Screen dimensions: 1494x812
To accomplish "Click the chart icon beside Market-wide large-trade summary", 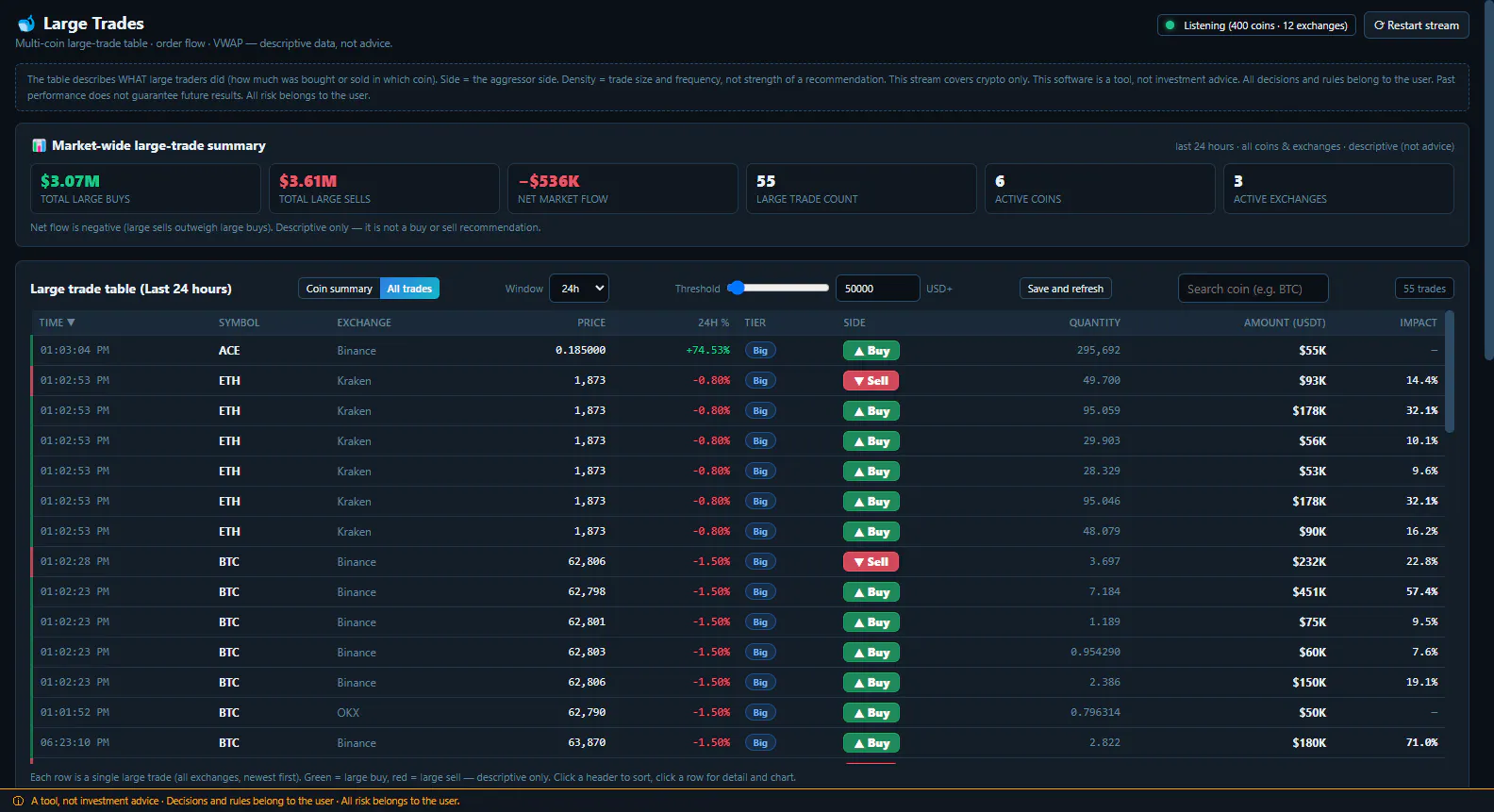I will [39, 145].
